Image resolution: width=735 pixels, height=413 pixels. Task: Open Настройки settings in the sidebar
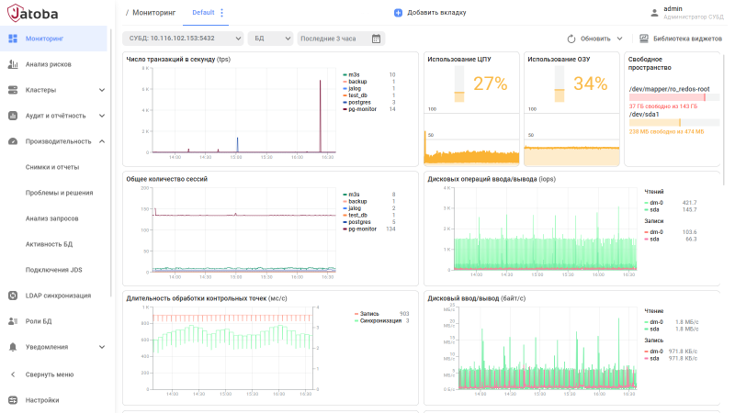pyautogui.click(x=42, y=400)
